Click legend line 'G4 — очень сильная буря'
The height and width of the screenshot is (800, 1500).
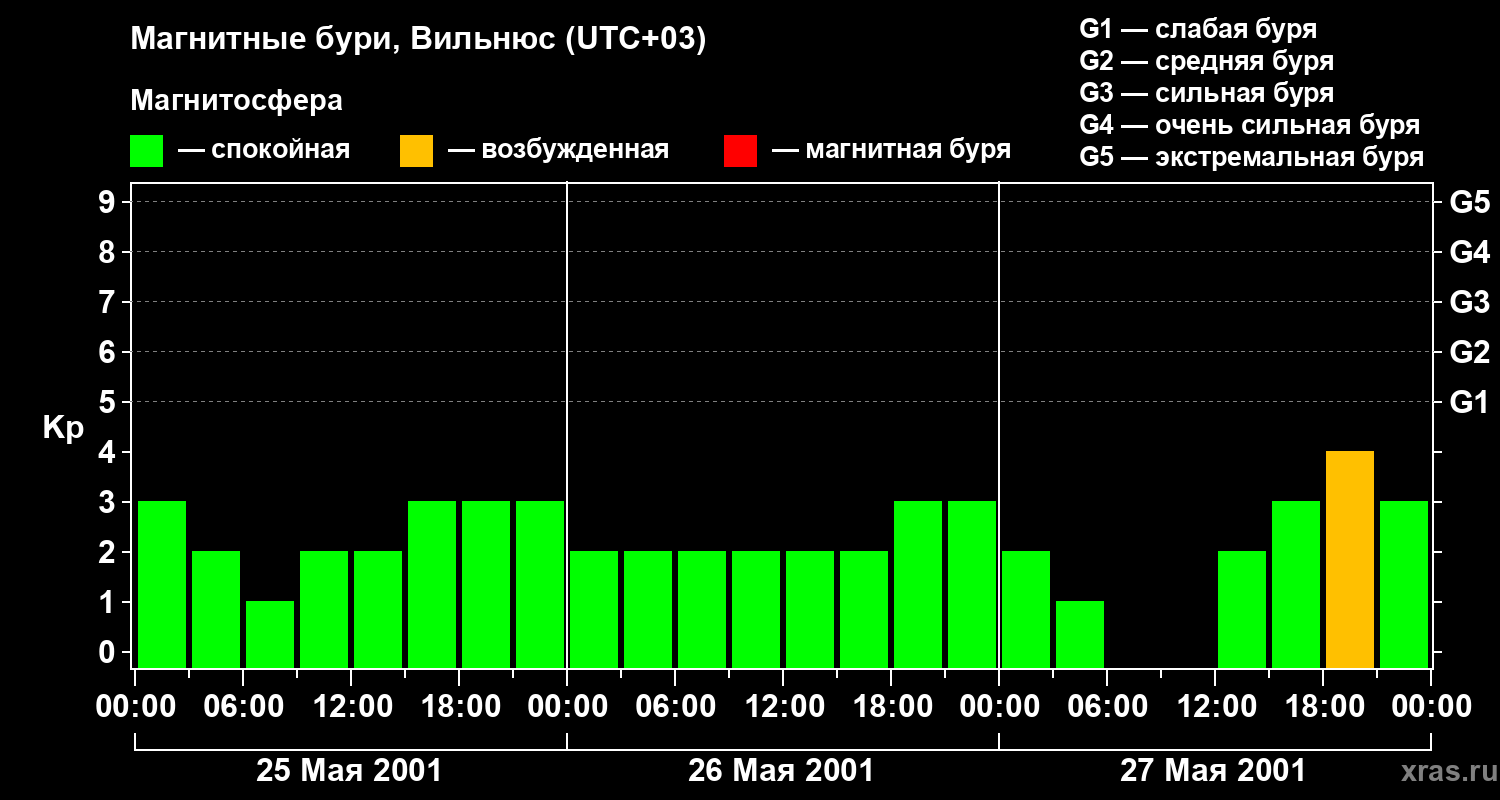(x=1249, y=125)
